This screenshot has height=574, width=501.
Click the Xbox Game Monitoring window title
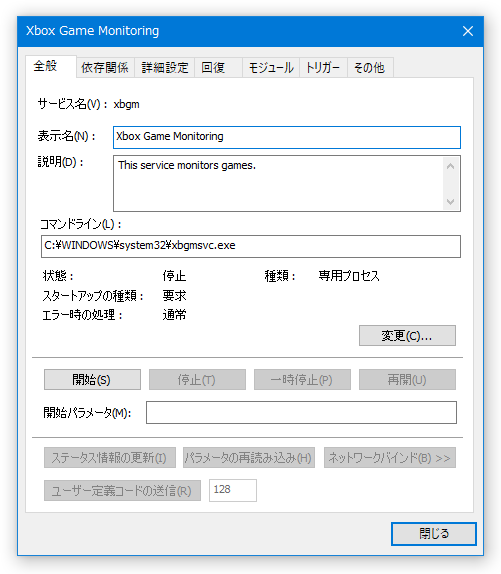click(x=93, y=31)
